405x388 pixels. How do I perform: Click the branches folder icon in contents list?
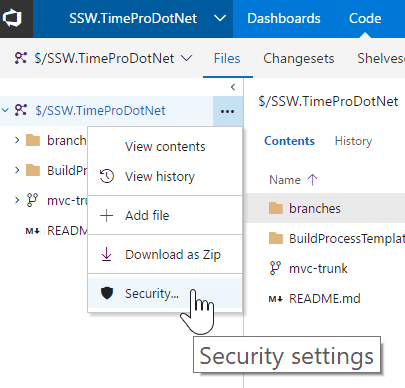[276, 208]
